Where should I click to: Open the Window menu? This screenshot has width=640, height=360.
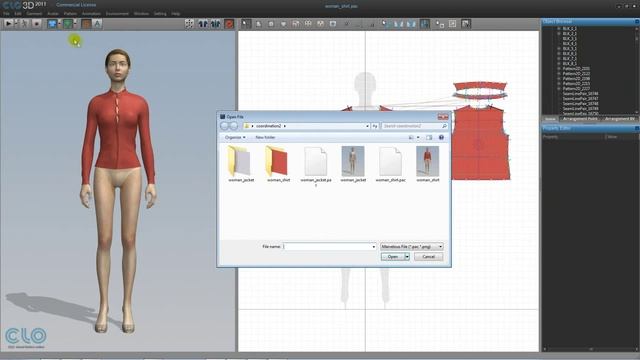pos(141,13)
